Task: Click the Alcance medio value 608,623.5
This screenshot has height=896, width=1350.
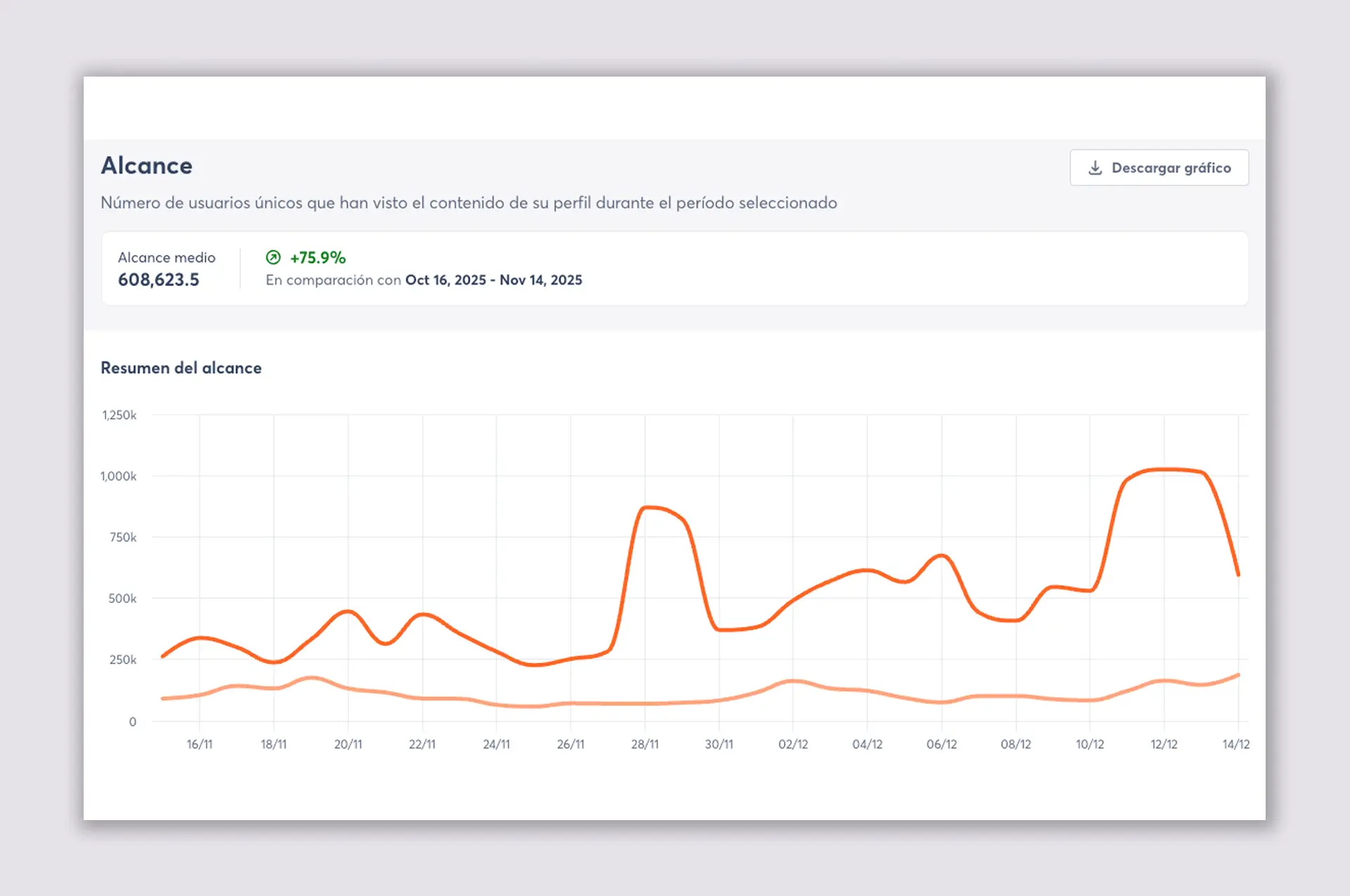Action: (x=158, y=280)
